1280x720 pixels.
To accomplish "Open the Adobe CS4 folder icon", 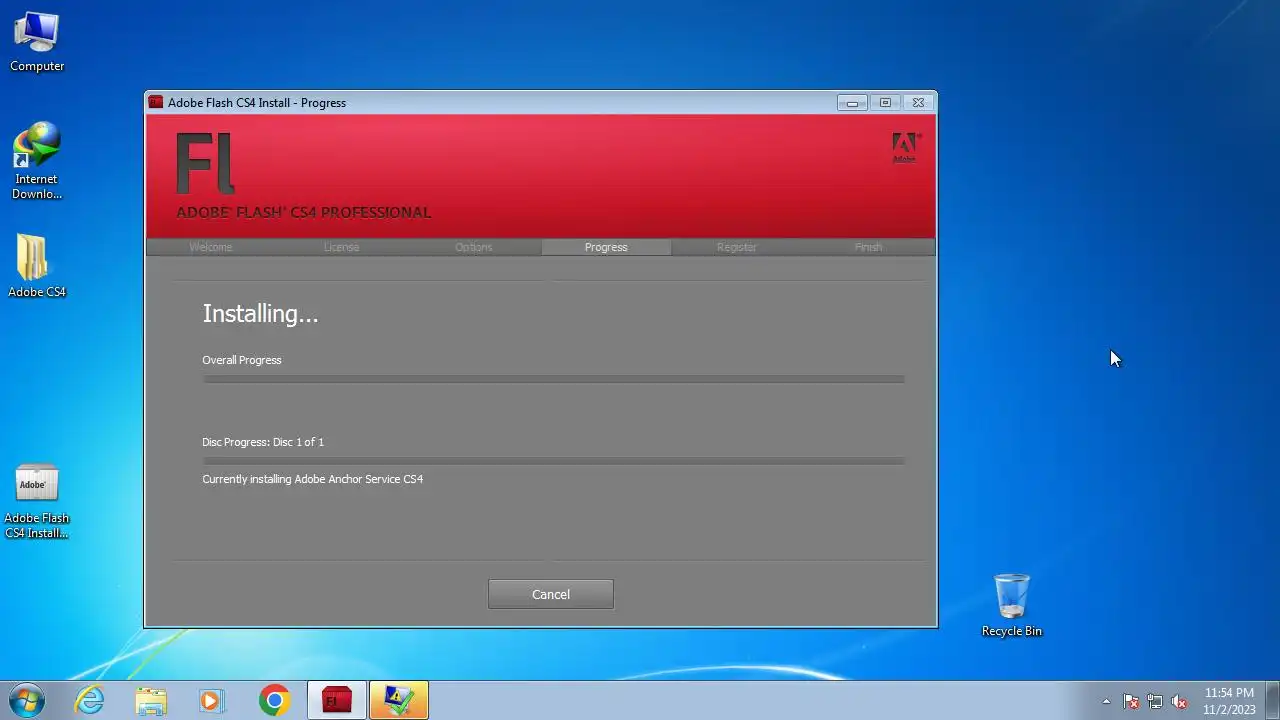I will 37,266.
